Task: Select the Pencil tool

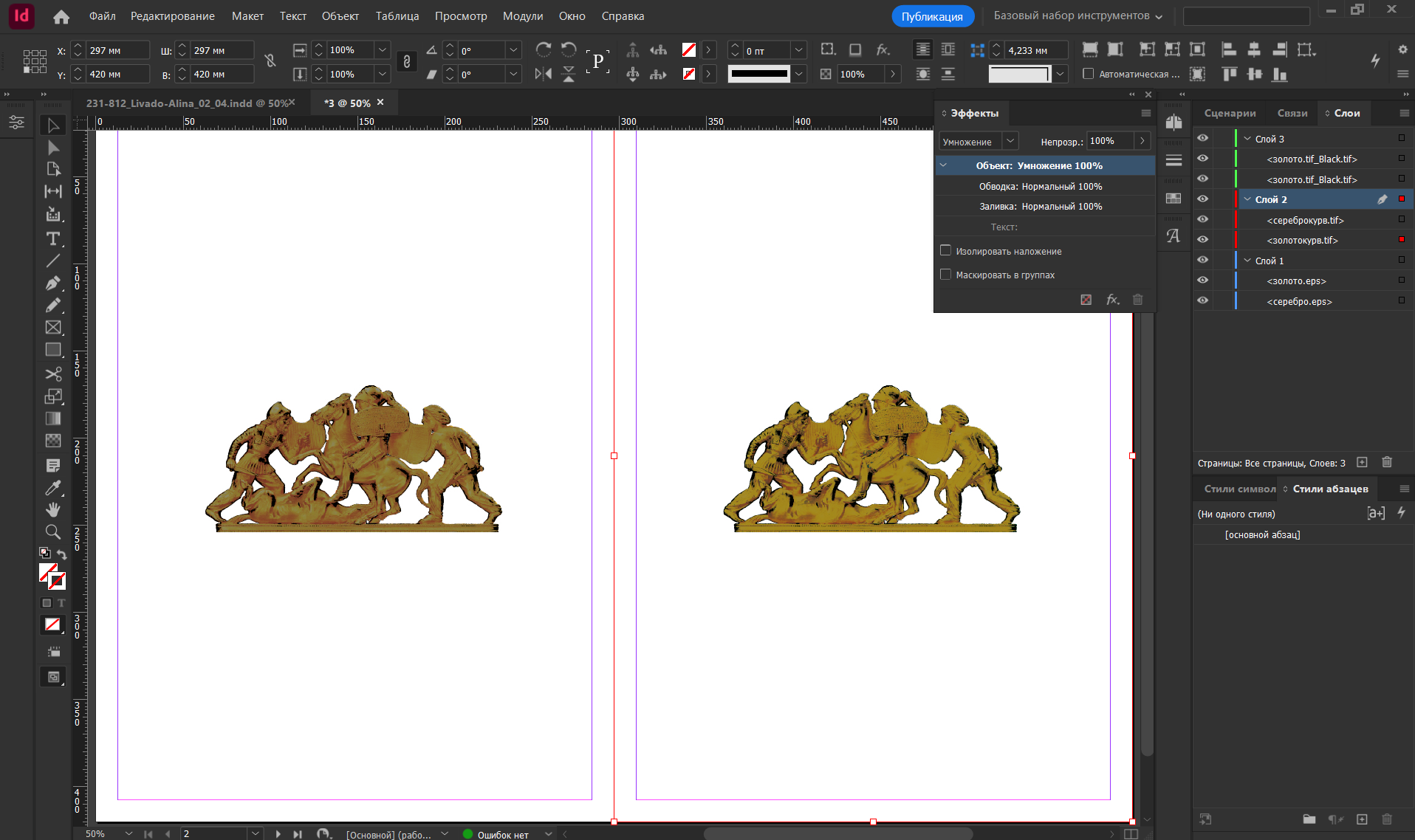Action: pos(53,305)
